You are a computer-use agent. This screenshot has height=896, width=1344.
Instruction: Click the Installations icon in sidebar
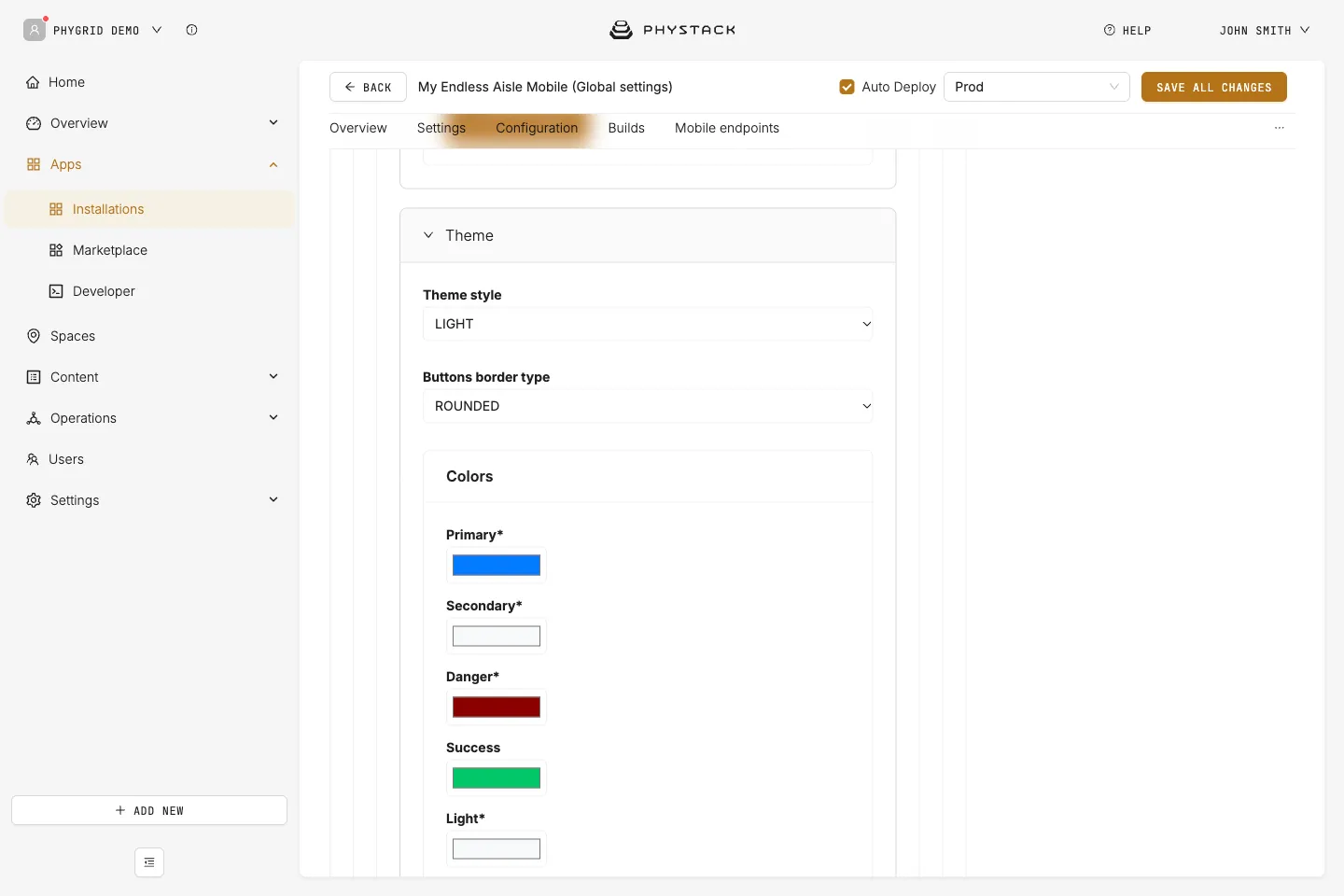(56, 209)
